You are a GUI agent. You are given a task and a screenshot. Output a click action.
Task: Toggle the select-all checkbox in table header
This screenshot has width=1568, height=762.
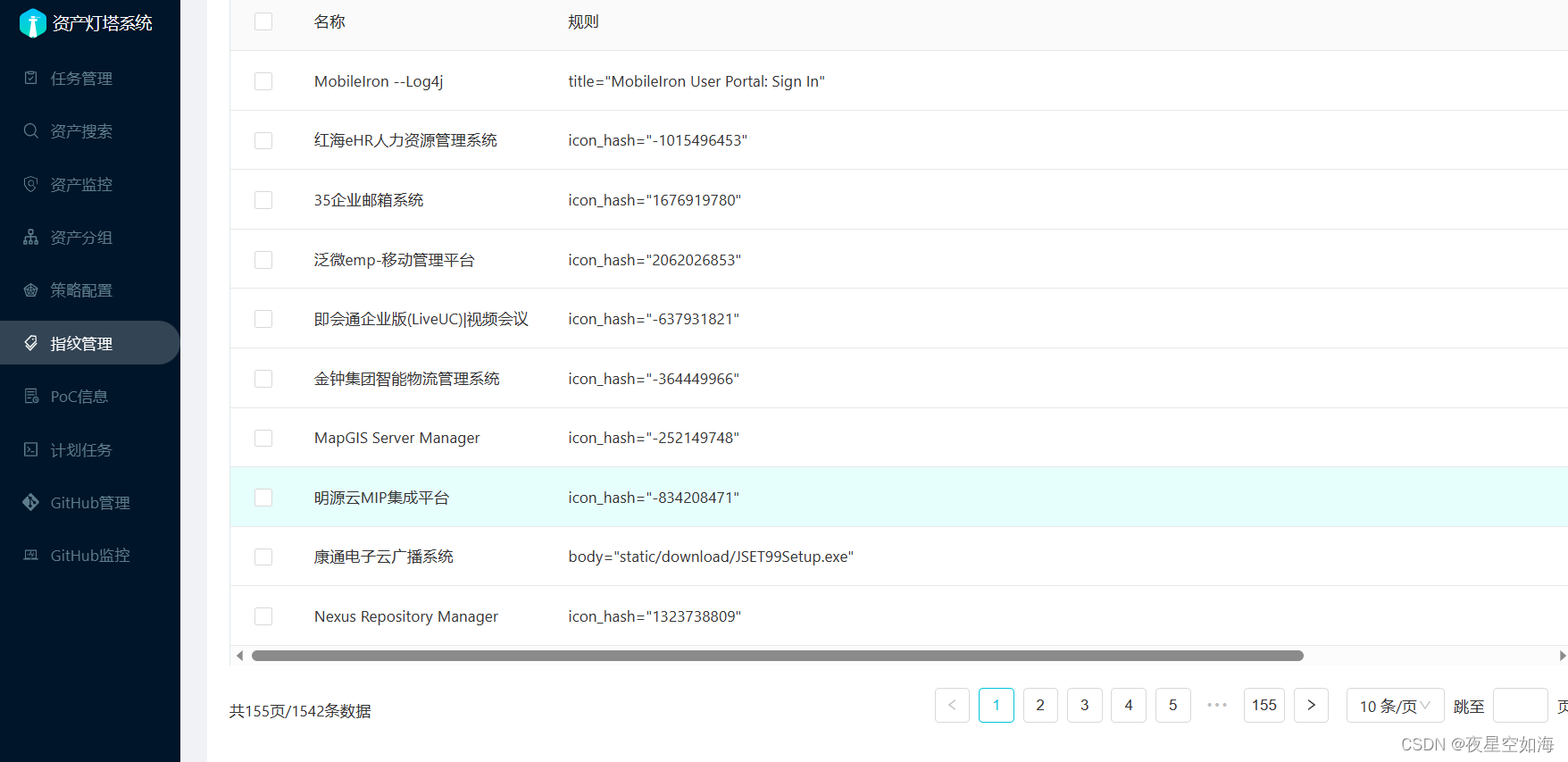click(263, 21)
